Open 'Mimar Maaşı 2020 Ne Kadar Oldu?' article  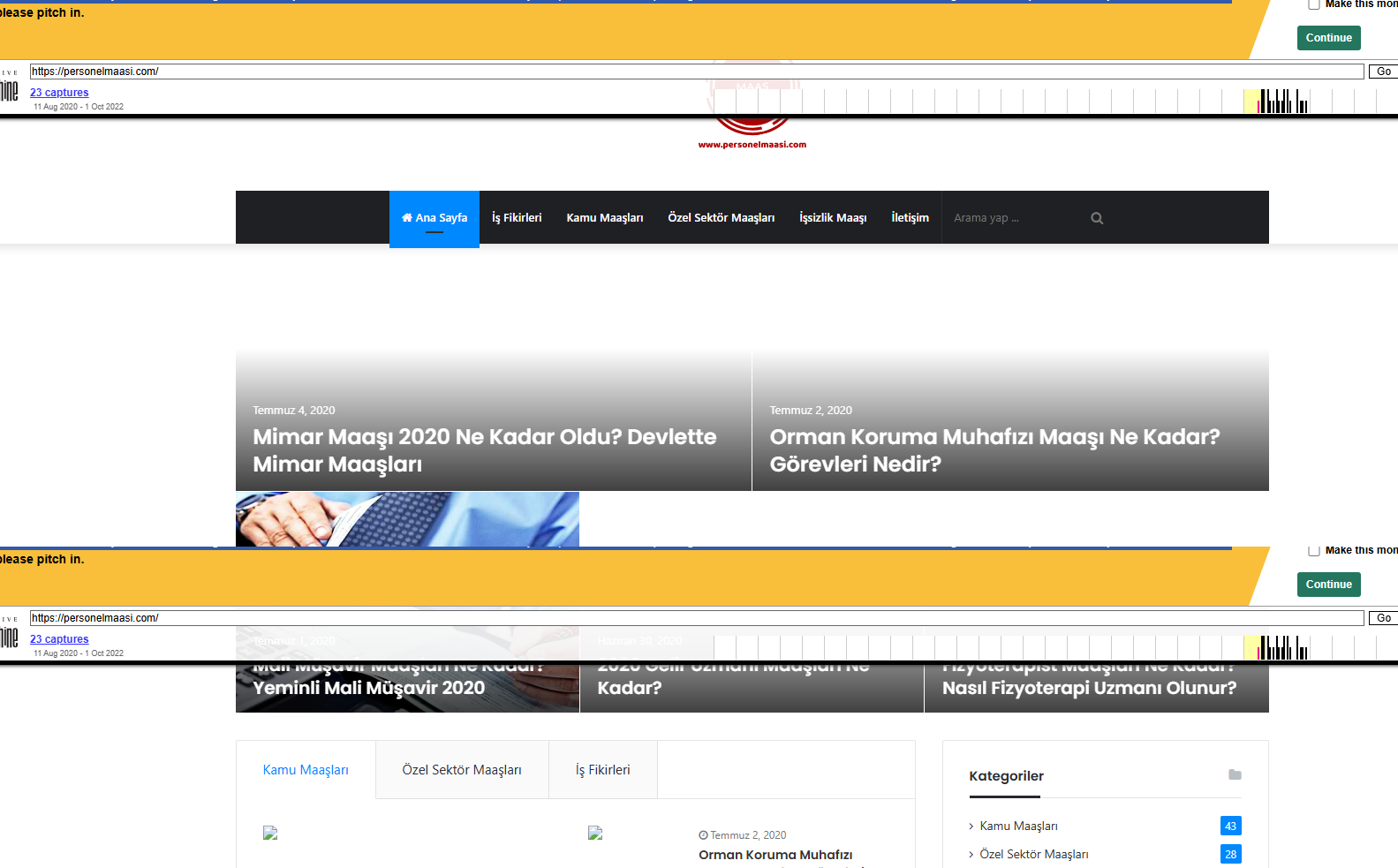pyautogui.click(x=485, y=450)
